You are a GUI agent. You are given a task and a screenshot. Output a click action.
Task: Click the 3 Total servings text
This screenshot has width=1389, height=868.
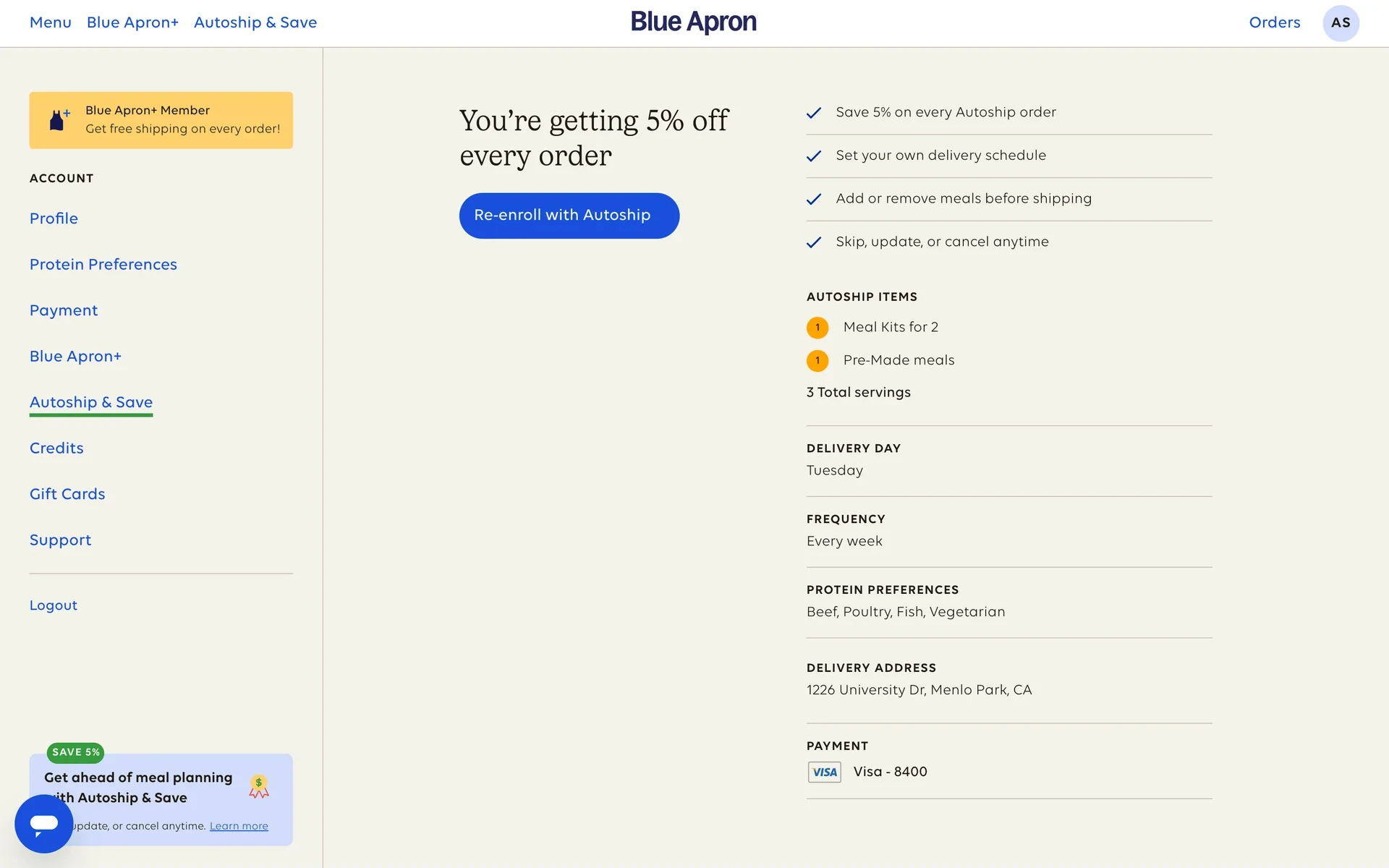click(x=859, y=393)
